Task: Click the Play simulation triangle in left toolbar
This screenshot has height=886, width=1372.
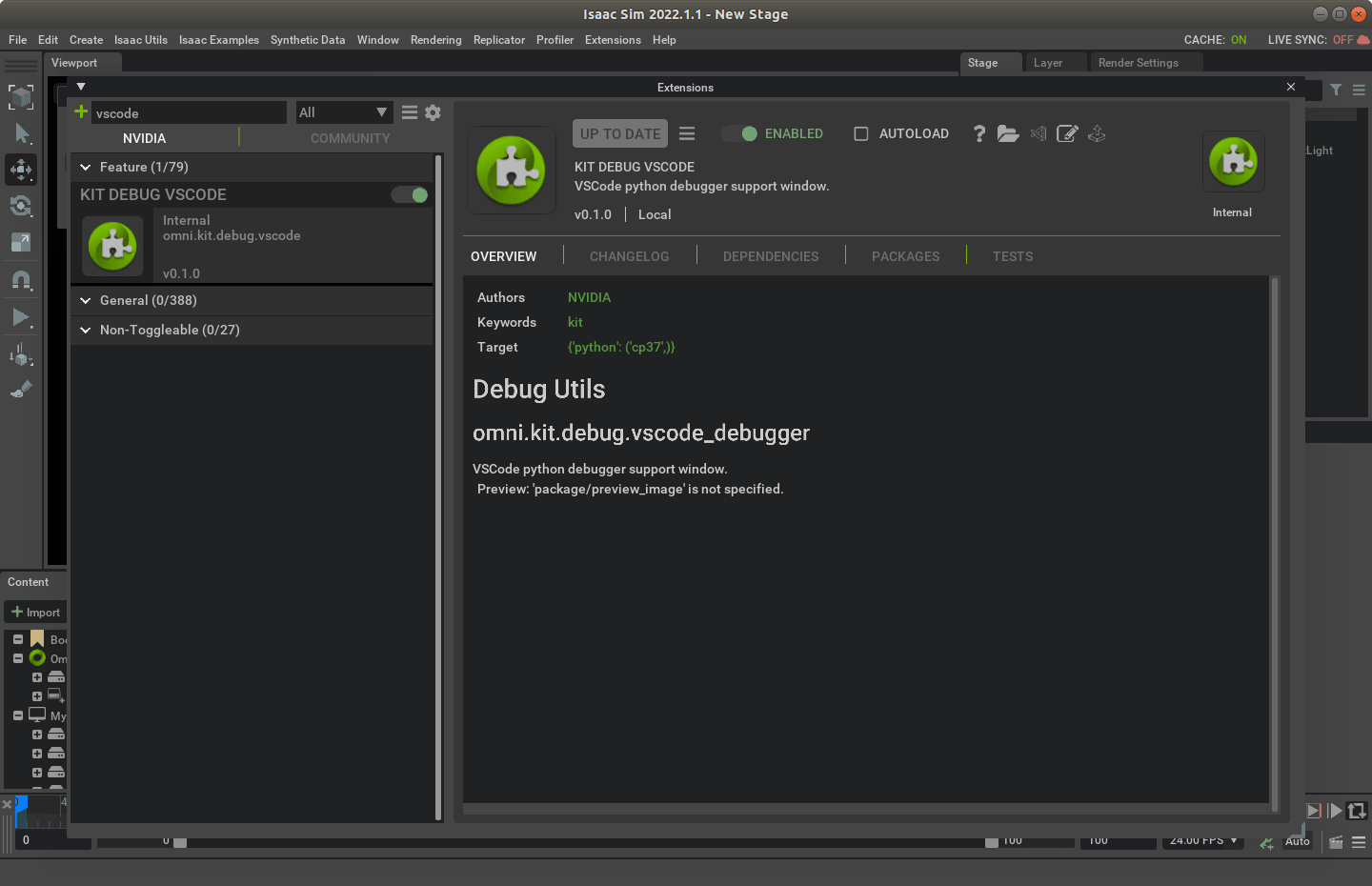Action: [21, 317]
